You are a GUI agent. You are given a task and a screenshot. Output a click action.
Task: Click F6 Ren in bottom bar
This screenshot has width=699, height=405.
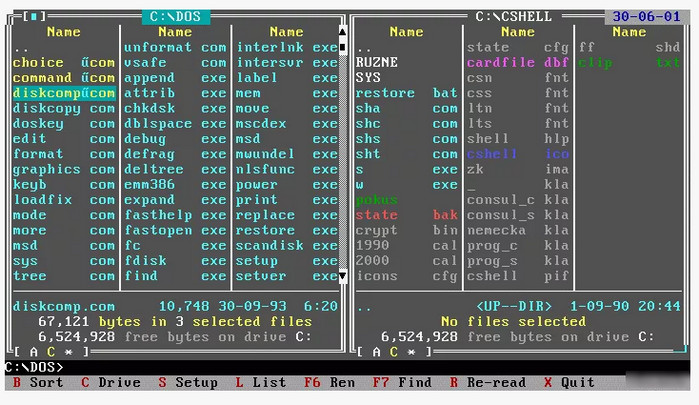click(329, 383)
